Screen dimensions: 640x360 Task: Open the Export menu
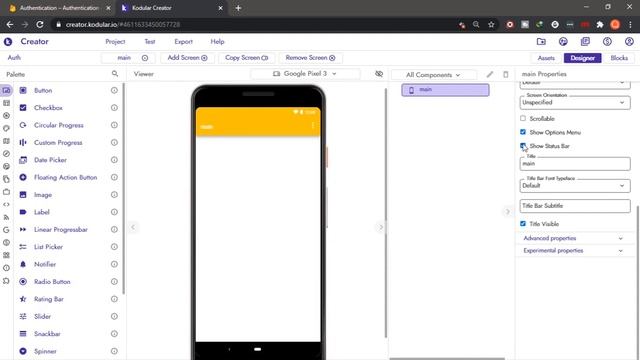click(x=183, y=42)
